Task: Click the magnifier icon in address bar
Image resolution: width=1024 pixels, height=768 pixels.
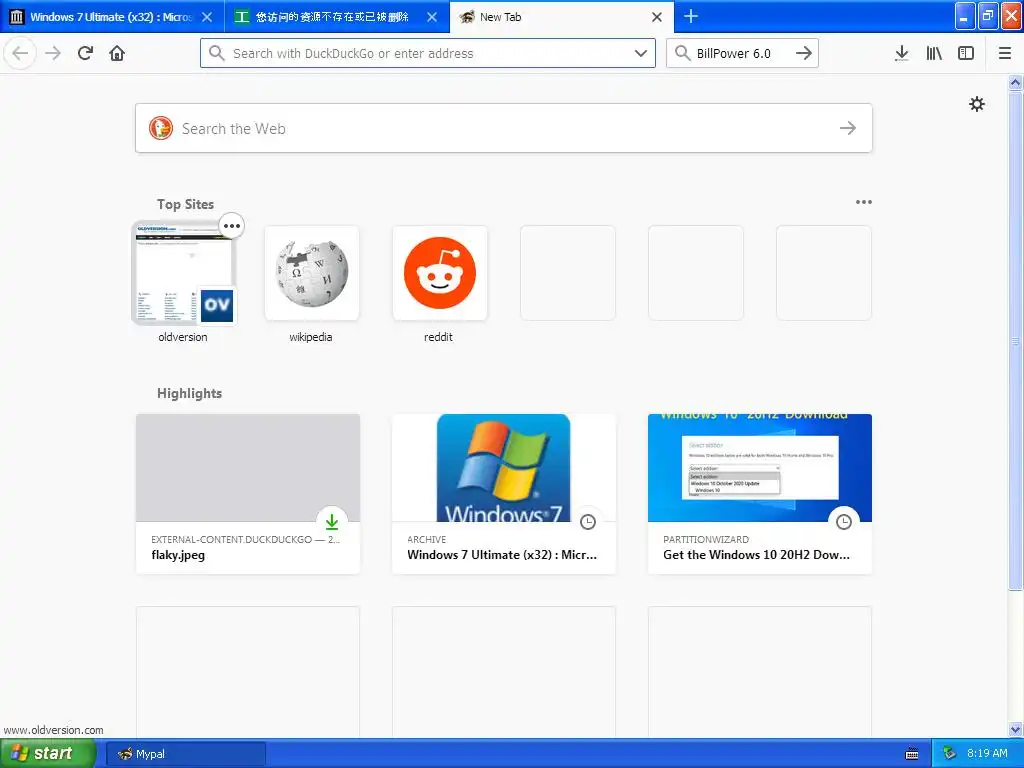Action: pyautogui.click(x=217, y=53)
